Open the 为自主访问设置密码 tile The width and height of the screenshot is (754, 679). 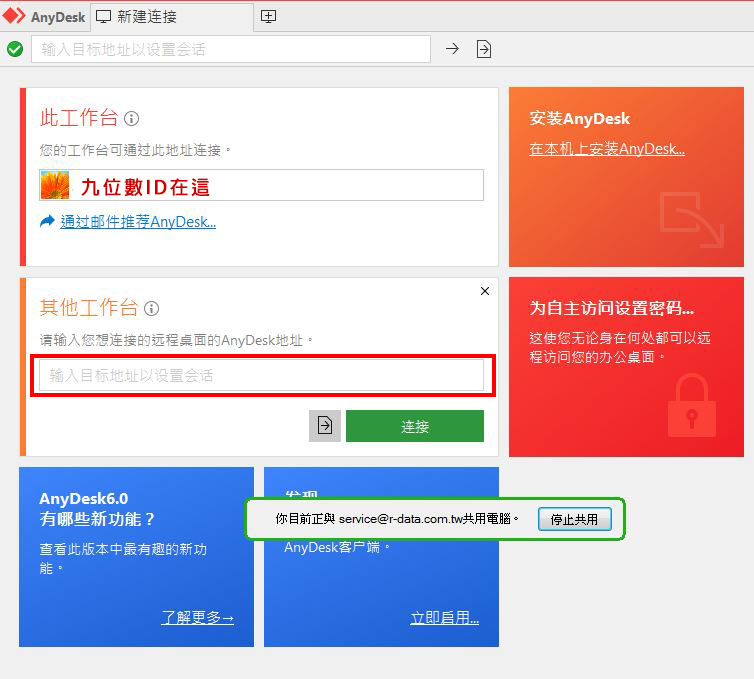(626, 367)
